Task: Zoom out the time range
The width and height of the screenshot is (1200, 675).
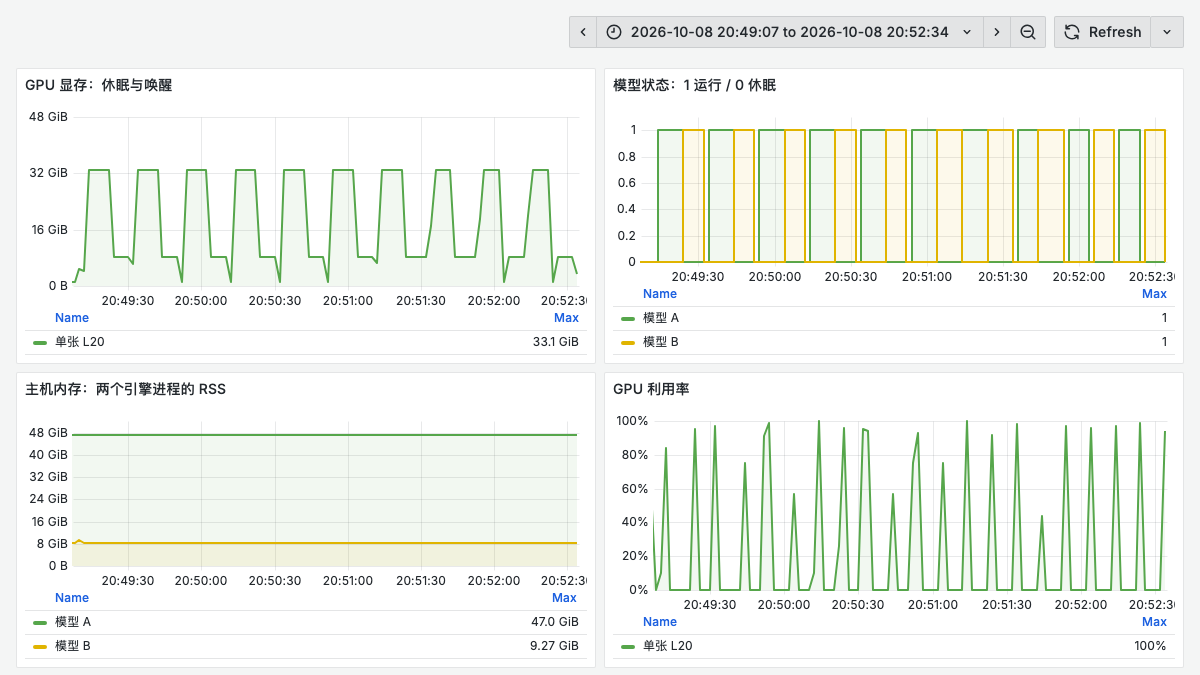Action: point(1028,32)
